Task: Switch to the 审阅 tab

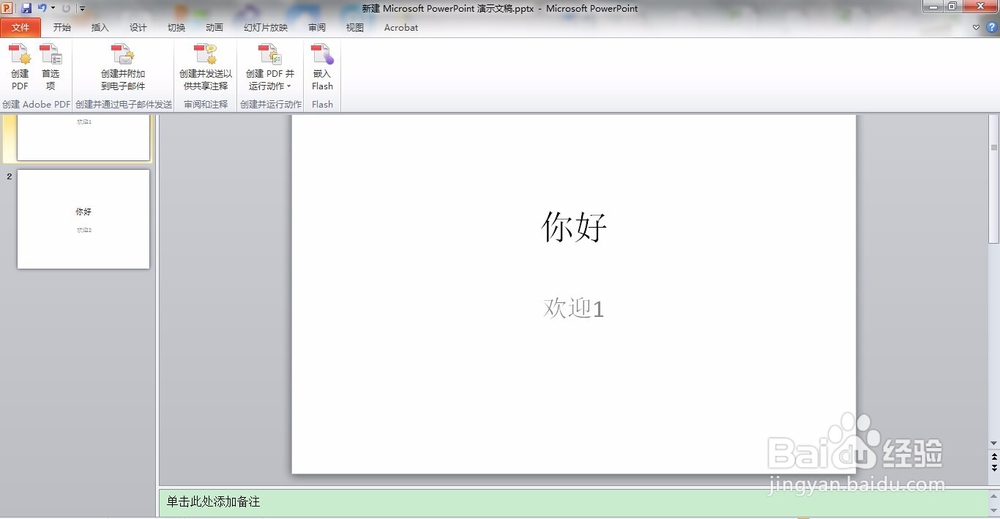Action: (317, 27)
